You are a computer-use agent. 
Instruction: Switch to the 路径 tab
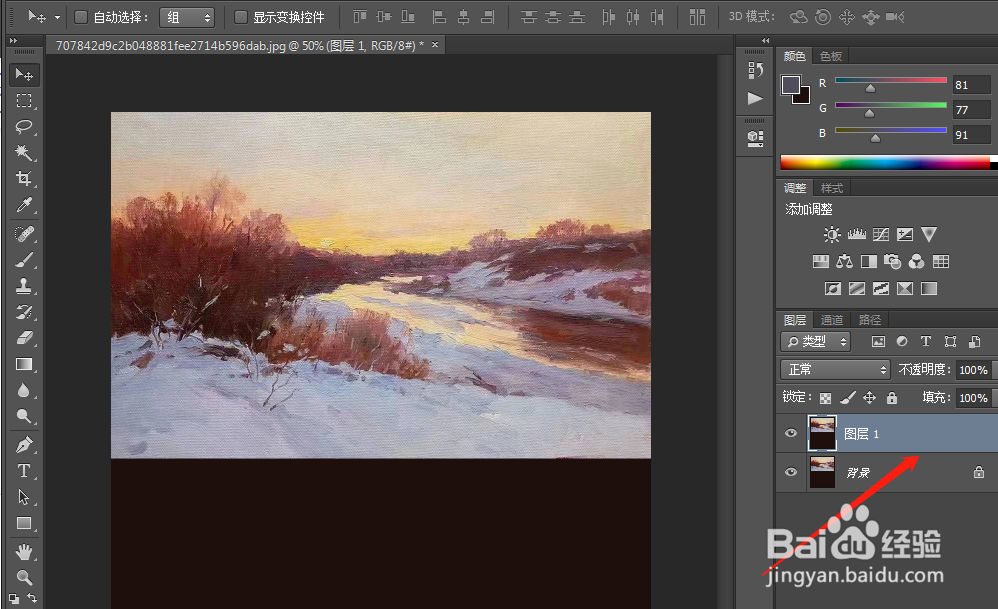click(x=869, y=319)
